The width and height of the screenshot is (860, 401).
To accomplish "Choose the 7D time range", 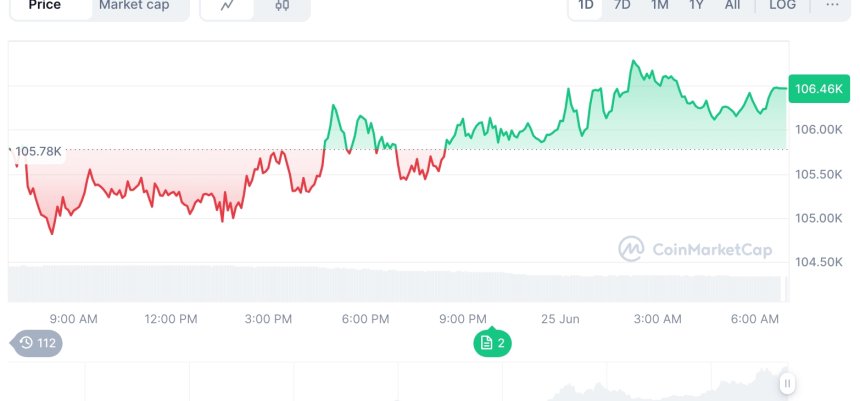I will pos(622,6).
